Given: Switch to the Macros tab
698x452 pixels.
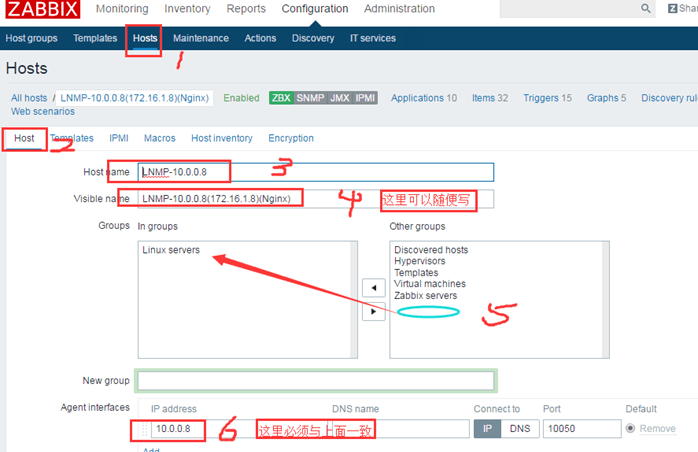Looking at the screenshot, I should 159,138.
